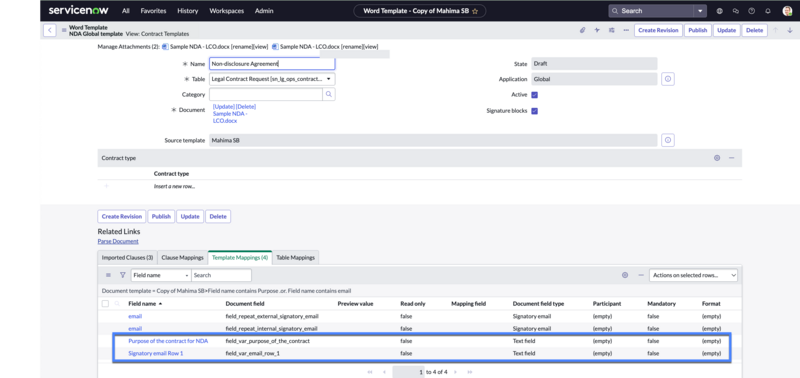Open Actions on selected rows dropdown

[693, 275]
